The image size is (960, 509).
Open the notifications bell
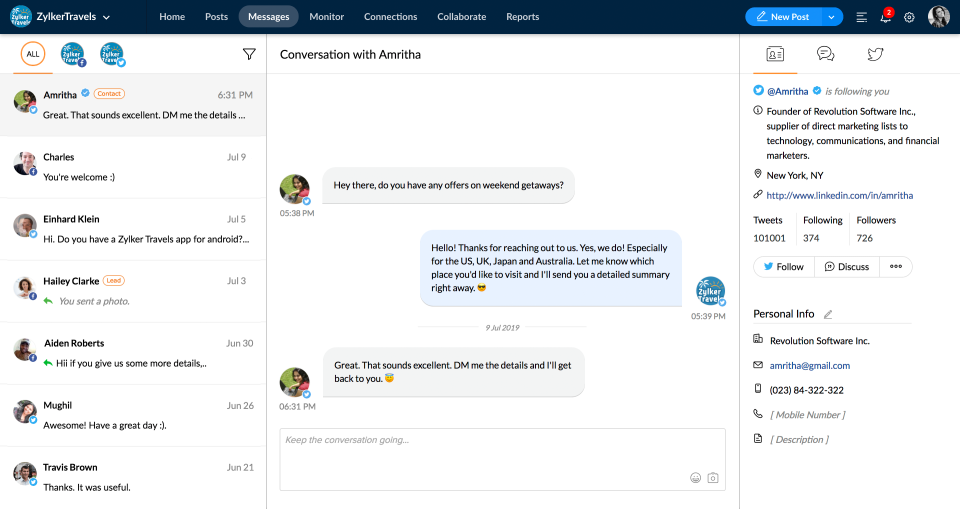885,17
